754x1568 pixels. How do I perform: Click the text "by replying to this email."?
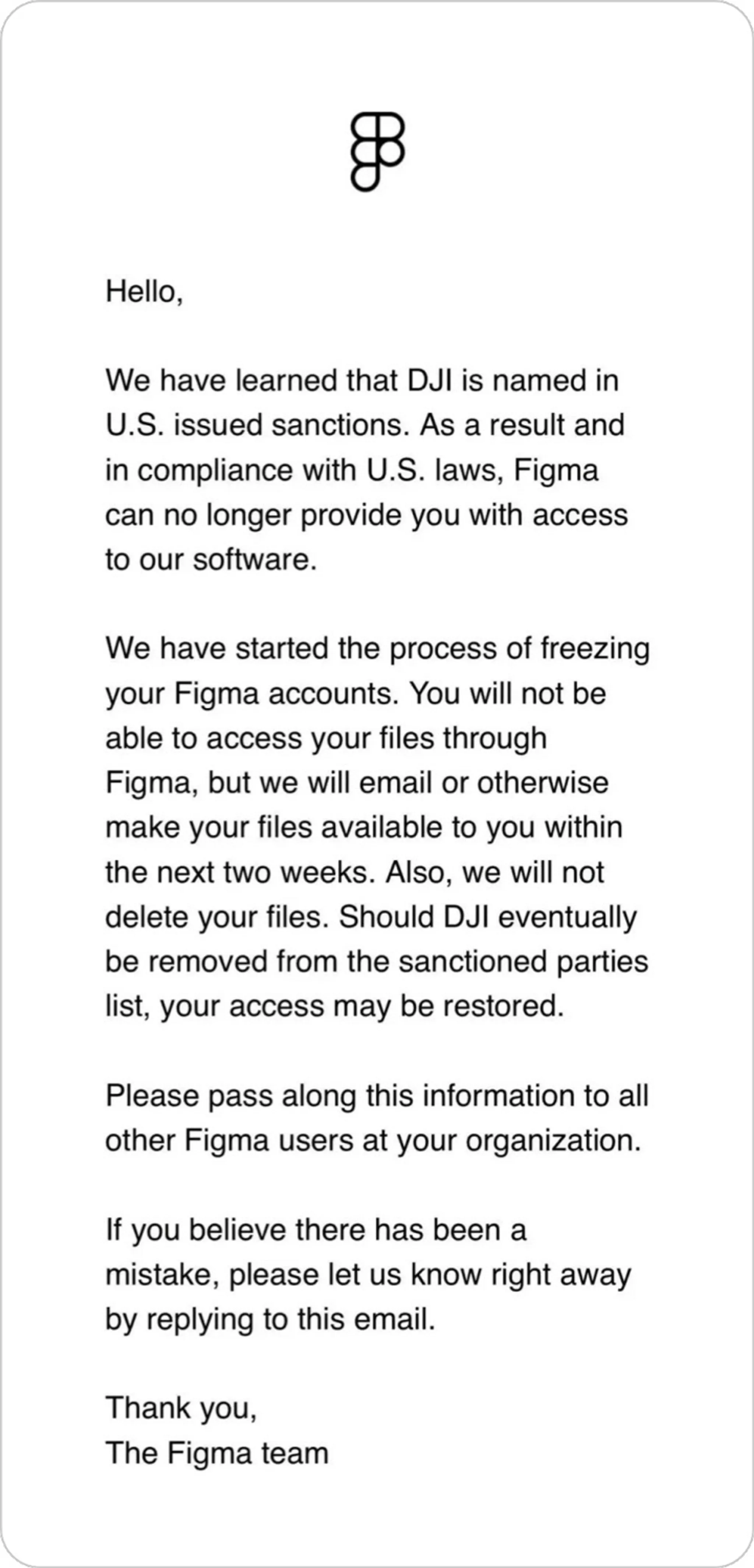[x=270, y=1319]
